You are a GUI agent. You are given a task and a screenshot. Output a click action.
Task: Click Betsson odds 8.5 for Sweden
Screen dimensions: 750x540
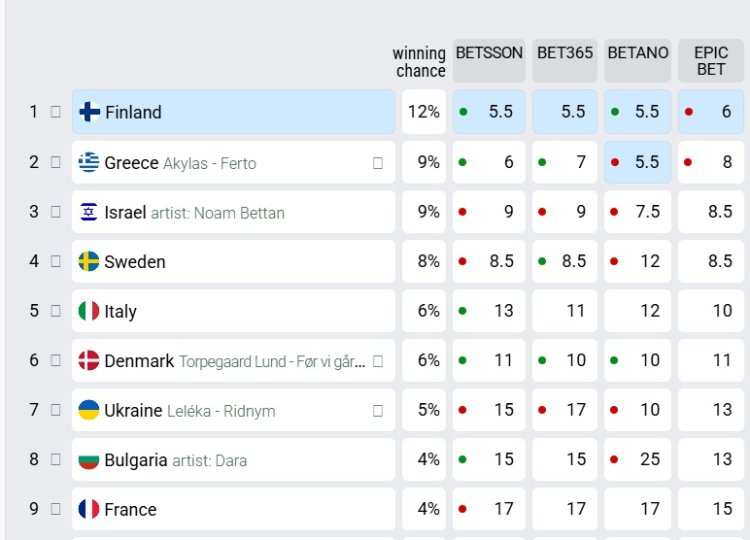tap(489, 261)
